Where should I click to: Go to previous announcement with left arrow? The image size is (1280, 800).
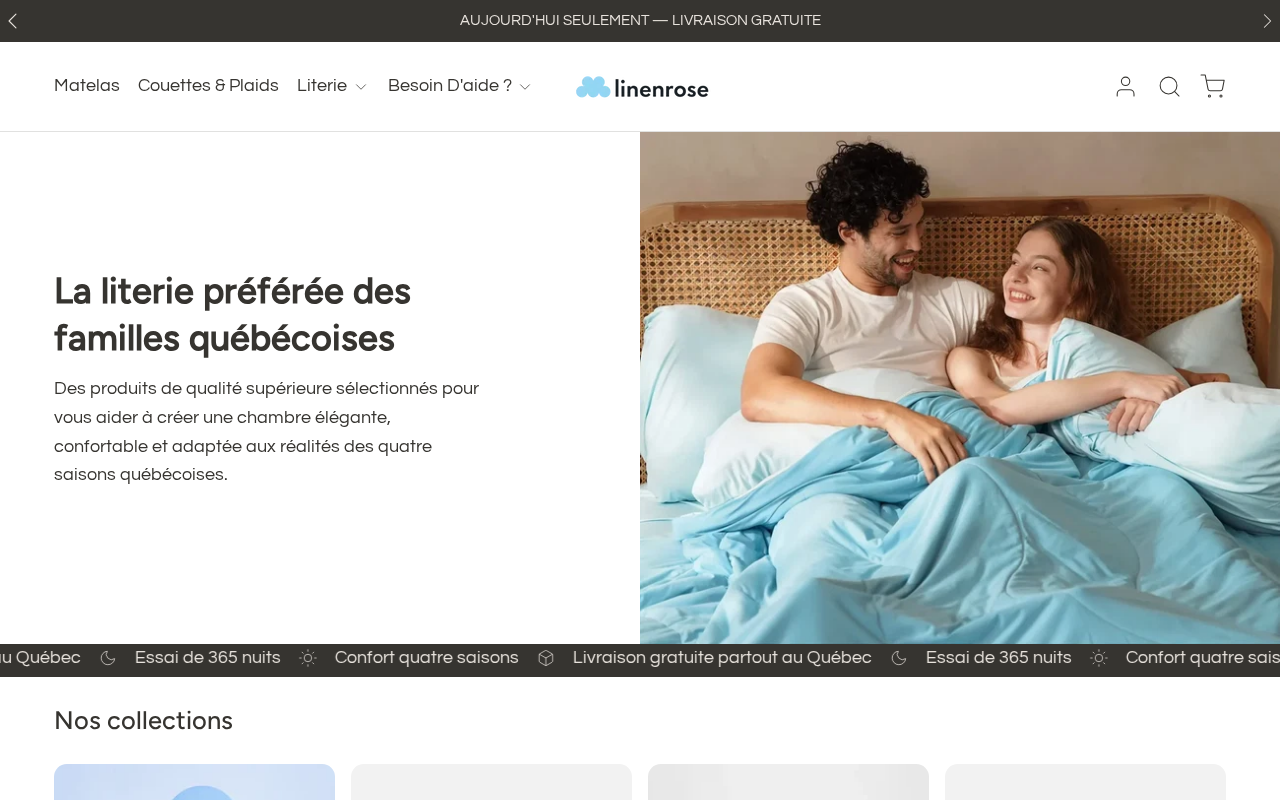coord(13,21)
